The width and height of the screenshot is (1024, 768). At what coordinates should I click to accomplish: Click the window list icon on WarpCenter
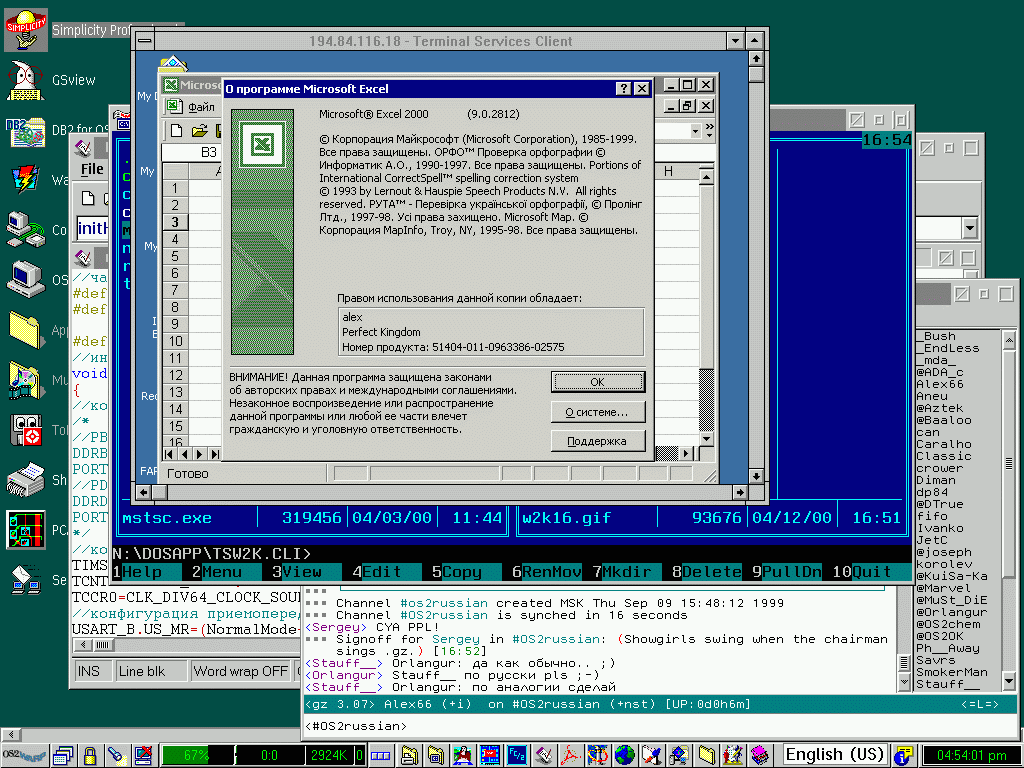point(63,756)
